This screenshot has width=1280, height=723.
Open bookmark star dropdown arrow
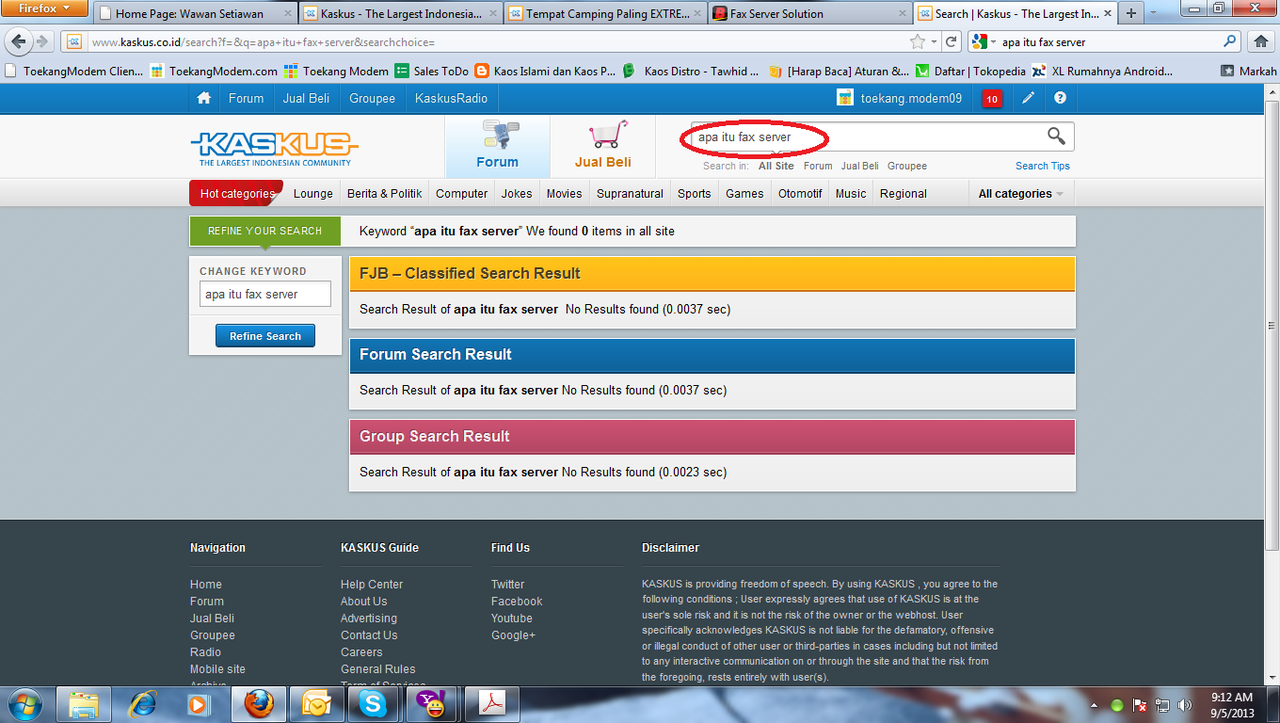point(934,42)
